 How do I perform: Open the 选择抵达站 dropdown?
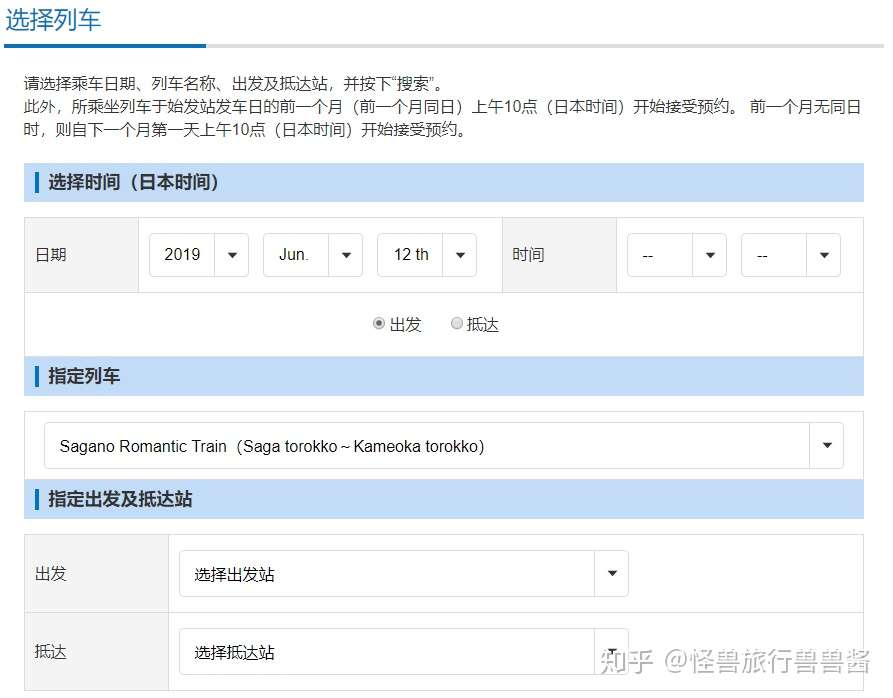pyautogui.click(x=404, y=652)
